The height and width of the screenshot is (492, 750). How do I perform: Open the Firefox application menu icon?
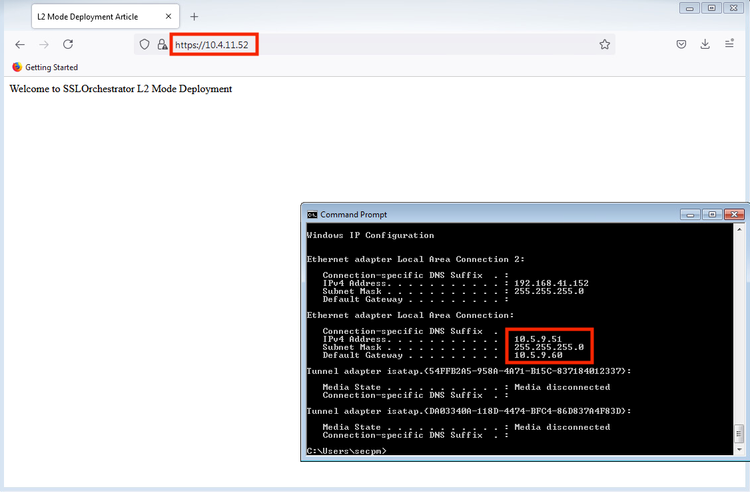coord(729,44)
